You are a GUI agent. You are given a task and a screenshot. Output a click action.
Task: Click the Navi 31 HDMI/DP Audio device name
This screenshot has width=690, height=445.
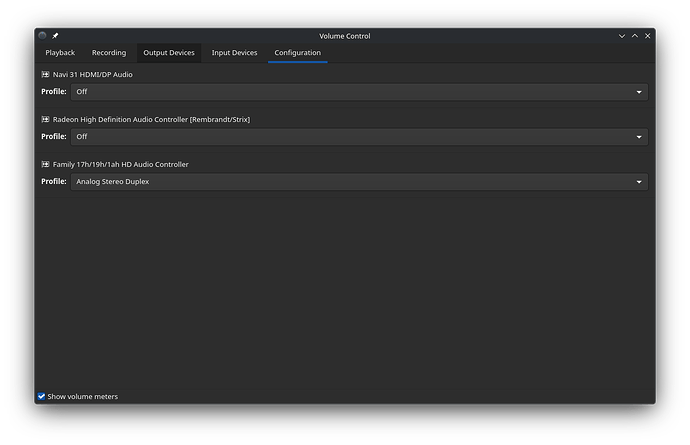pos(93,75)
